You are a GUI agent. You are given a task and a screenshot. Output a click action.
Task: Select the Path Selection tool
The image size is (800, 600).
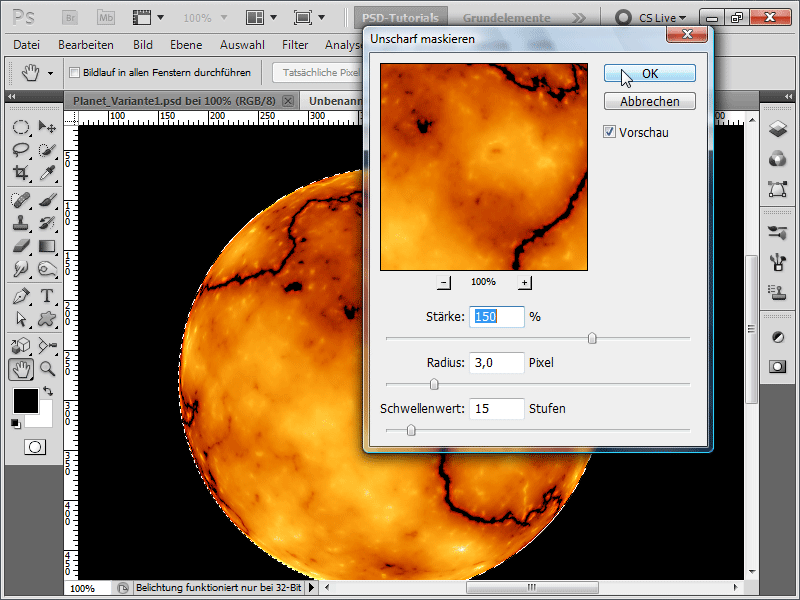20,319
